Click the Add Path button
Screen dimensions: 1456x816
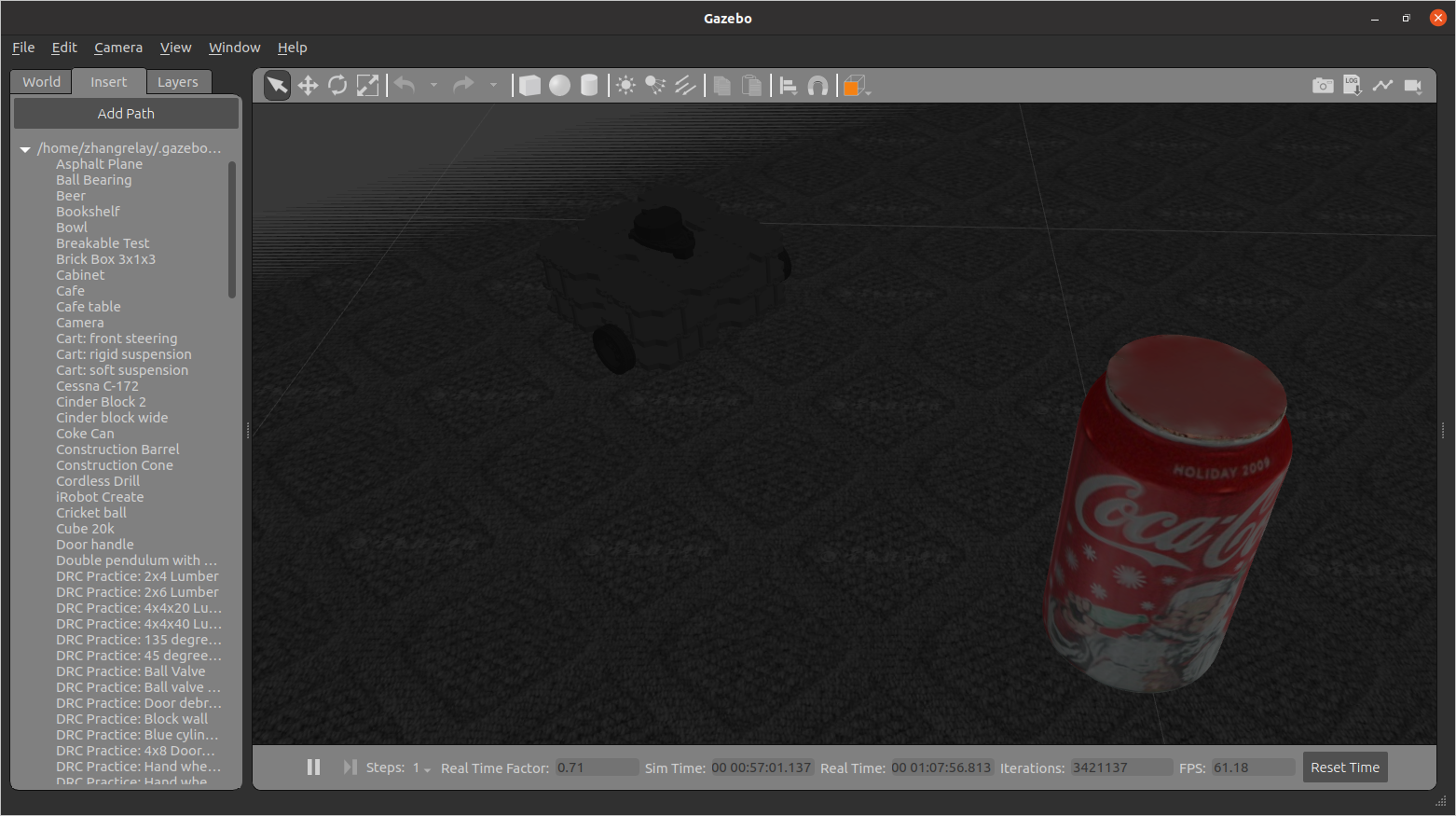[126, 114]
